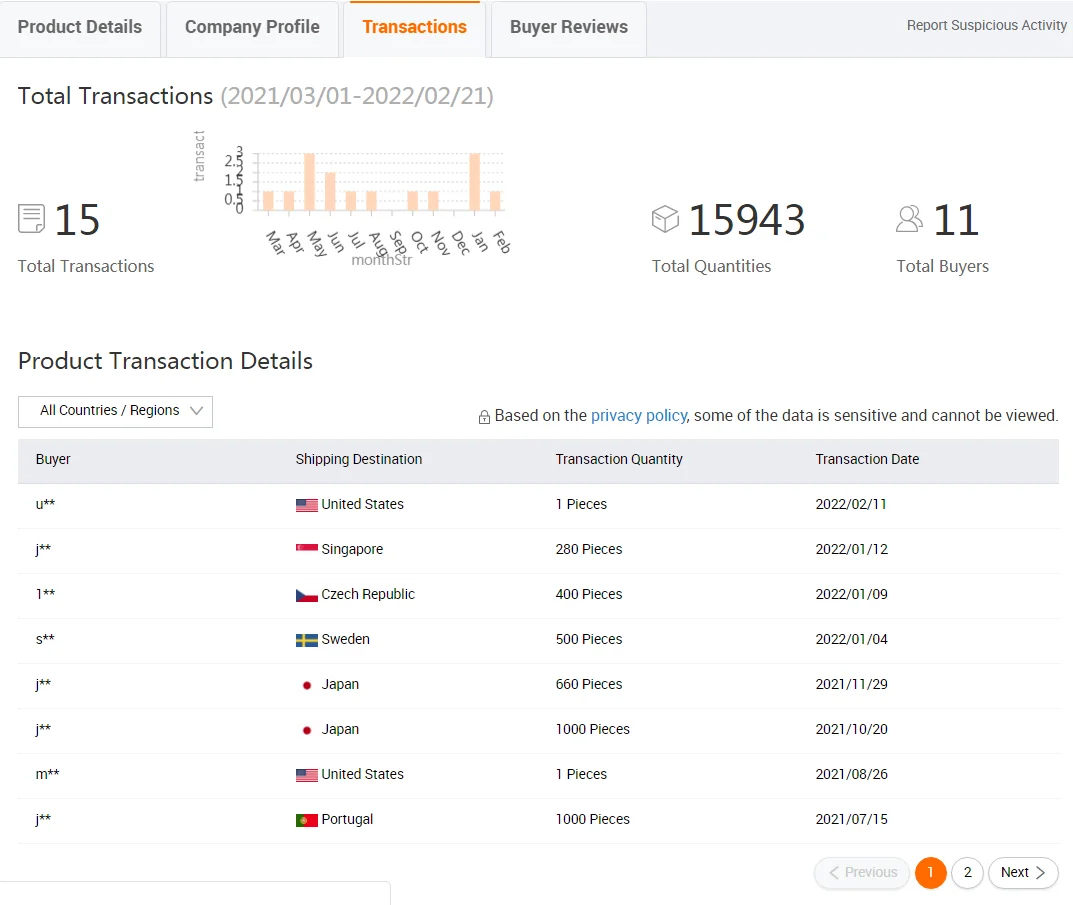Viewport: 1073px width, 905px height.
Task: Click the Czech Republic flag icon
Action: pyautogui.click(x=307, y=595)
